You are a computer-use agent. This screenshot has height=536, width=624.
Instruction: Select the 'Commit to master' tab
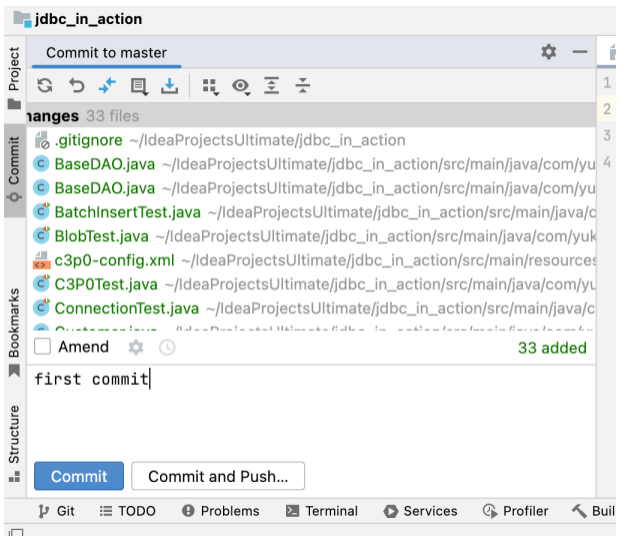106,53
